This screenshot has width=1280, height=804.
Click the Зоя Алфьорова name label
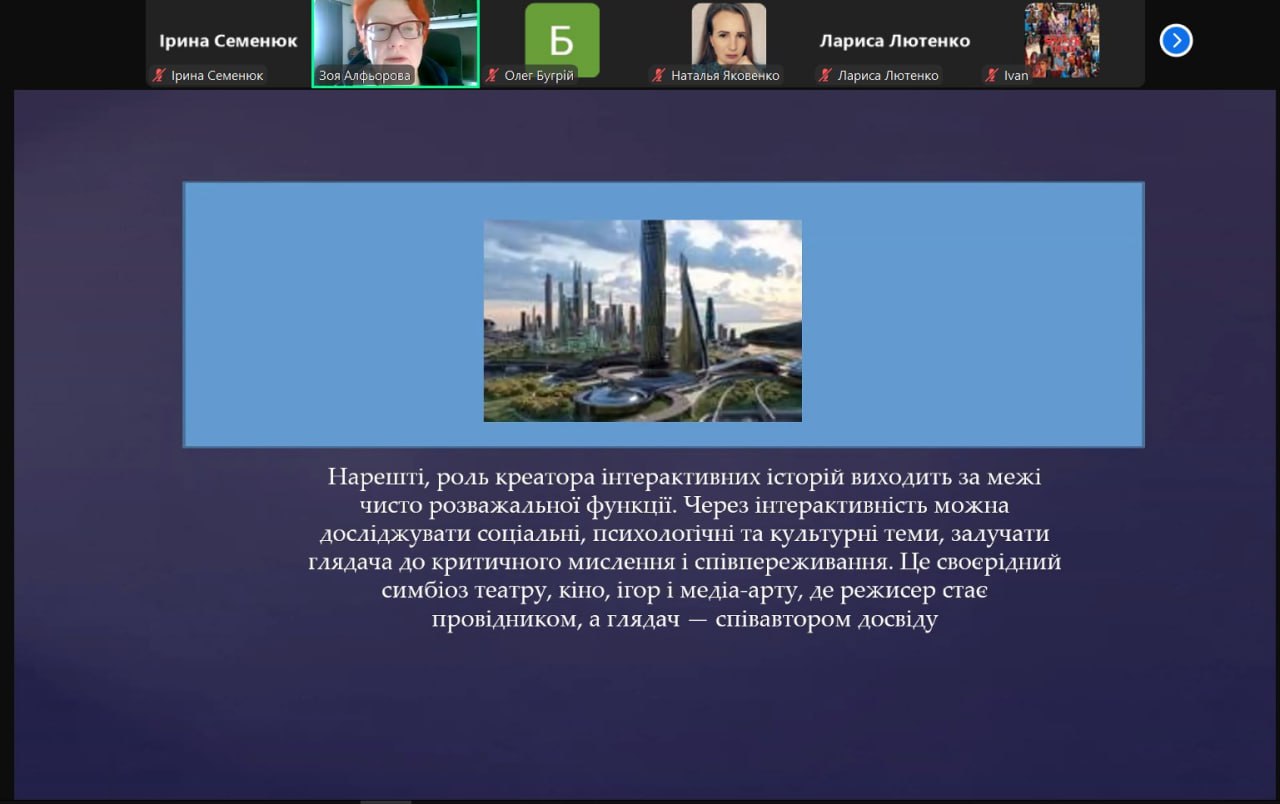tap(364, 76)
